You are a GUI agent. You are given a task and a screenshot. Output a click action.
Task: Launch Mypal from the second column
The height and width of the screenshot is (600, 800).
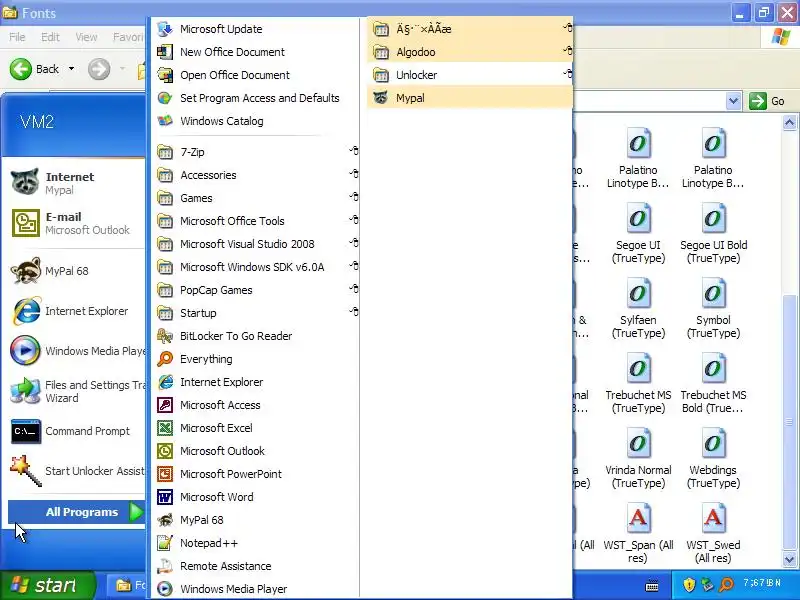click(469, 98)
